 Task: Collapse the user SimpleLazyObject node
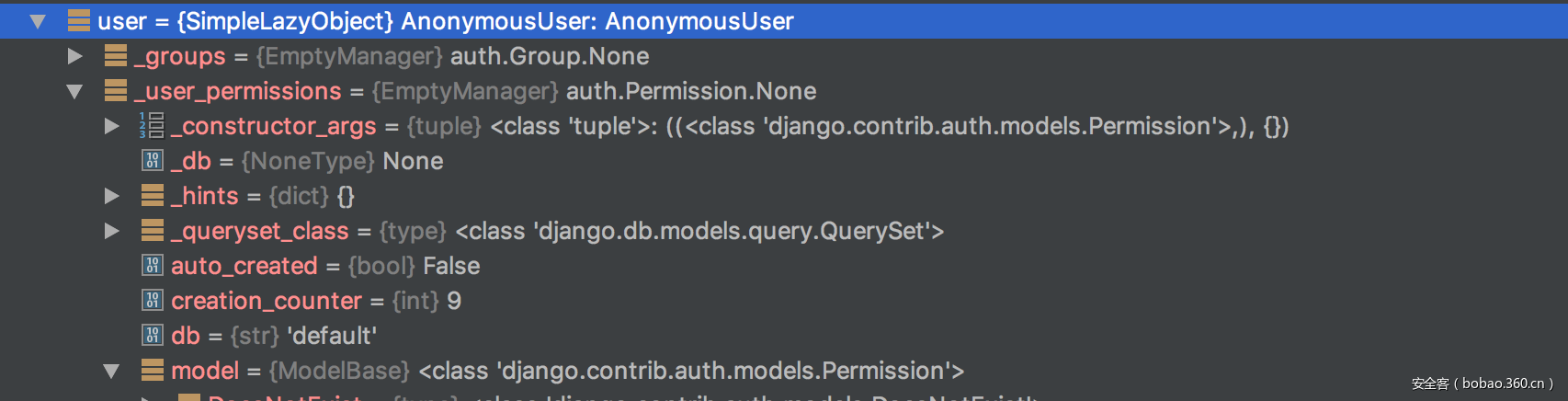pos(38,21)
